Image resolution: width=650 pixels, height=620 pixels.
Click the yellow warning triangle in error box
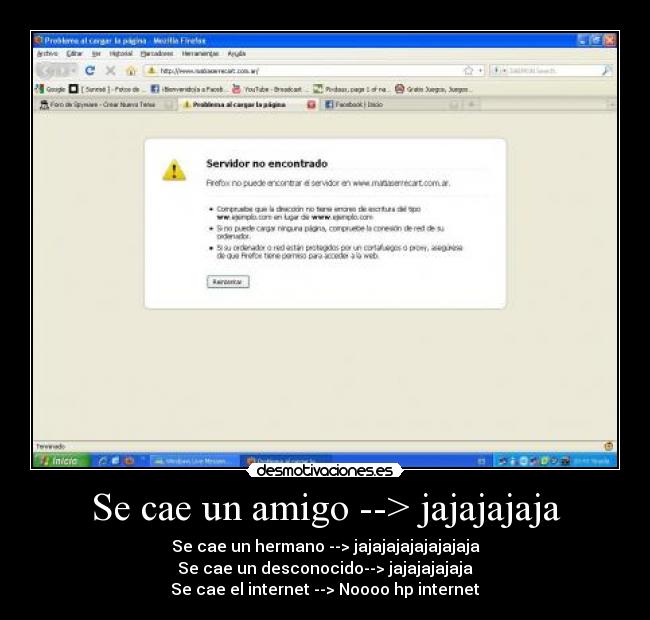tap(174, 170)
